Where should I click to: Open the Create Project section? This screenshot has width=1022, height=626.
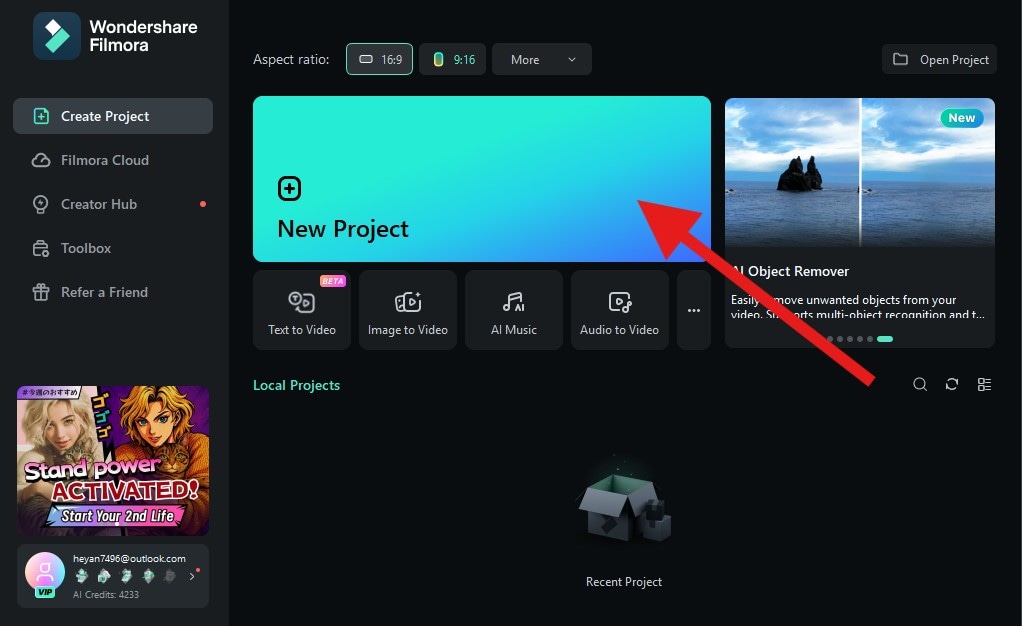113,116
